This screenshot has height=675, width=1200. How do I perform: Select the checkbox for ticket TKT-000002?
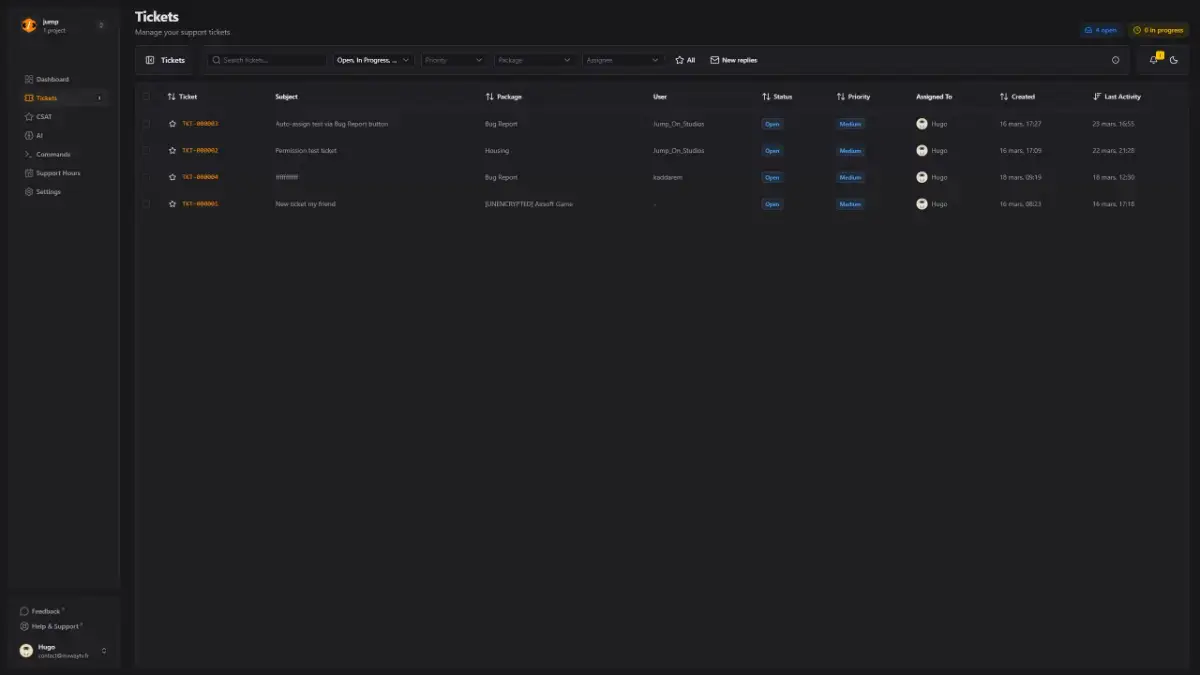coord(146,150)
